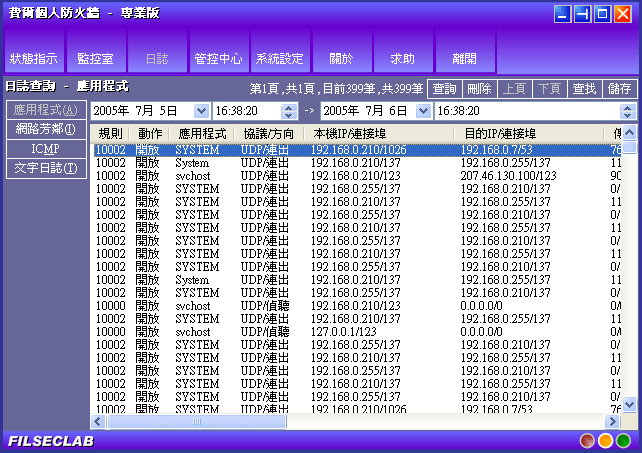The height and width of the screenshot is (453, 642).
Task: Click the red status indicator circle
Action: pyautogui.click(x=588, y=440)
